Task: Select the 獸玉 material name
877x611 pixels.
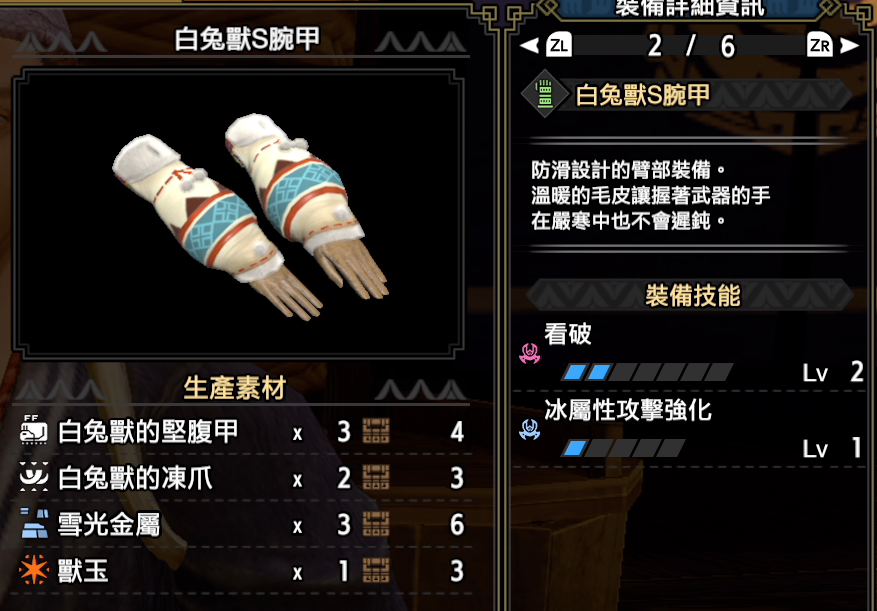Action: [83, 571]
